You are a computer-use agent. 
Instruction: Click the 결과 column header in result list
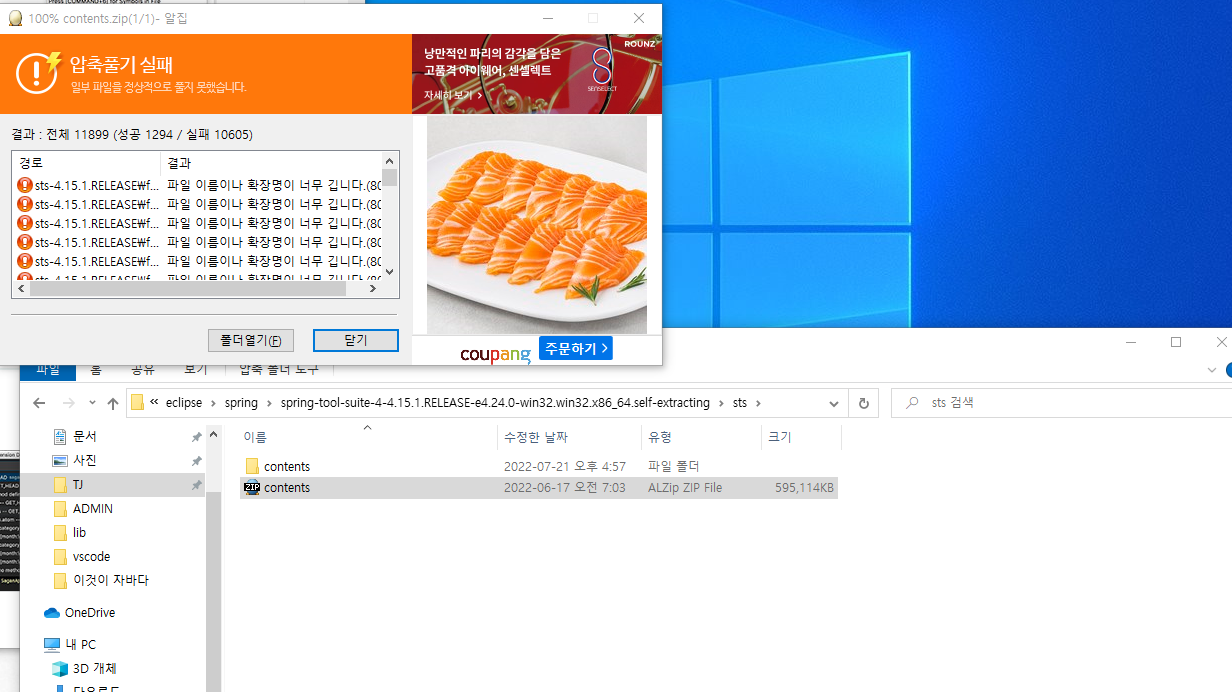coord(270,162)
